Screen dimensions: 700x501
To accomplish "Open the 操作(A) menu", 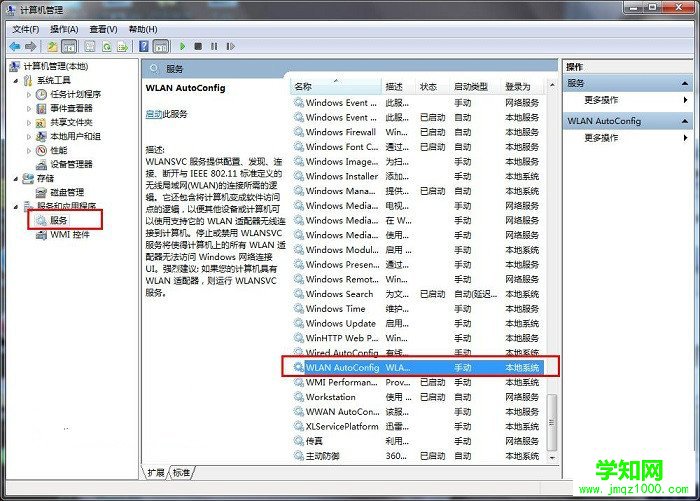I will tap(64, 29).
